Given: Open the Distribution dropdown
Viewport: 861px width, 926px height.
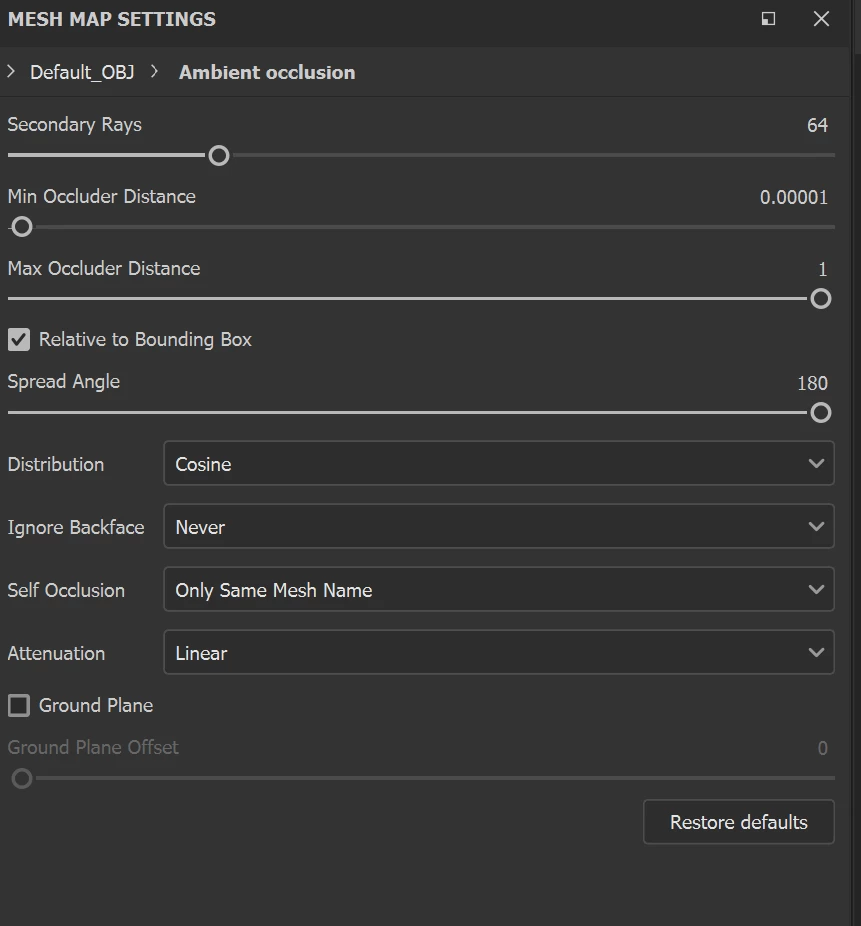Looking at the screenshot, I should [498, 464].
